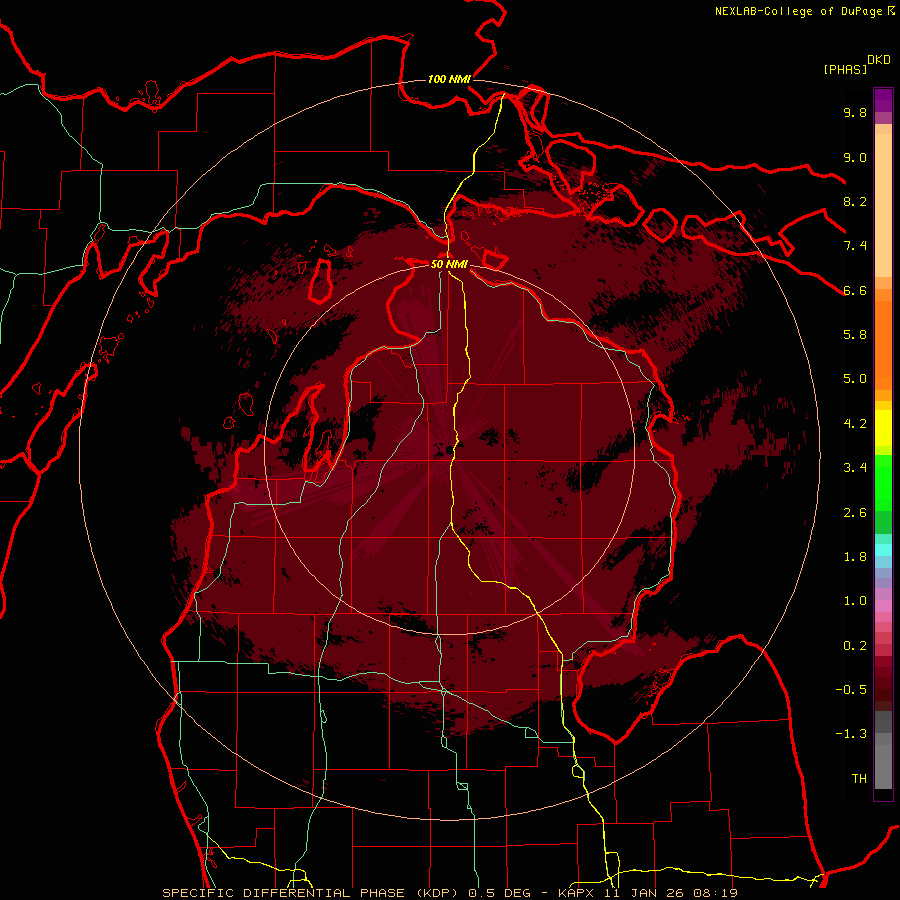The image size is (900, 900).
Task: Click the 7.4 scale value
Action: pyautogui.click(x=855, y=246)
